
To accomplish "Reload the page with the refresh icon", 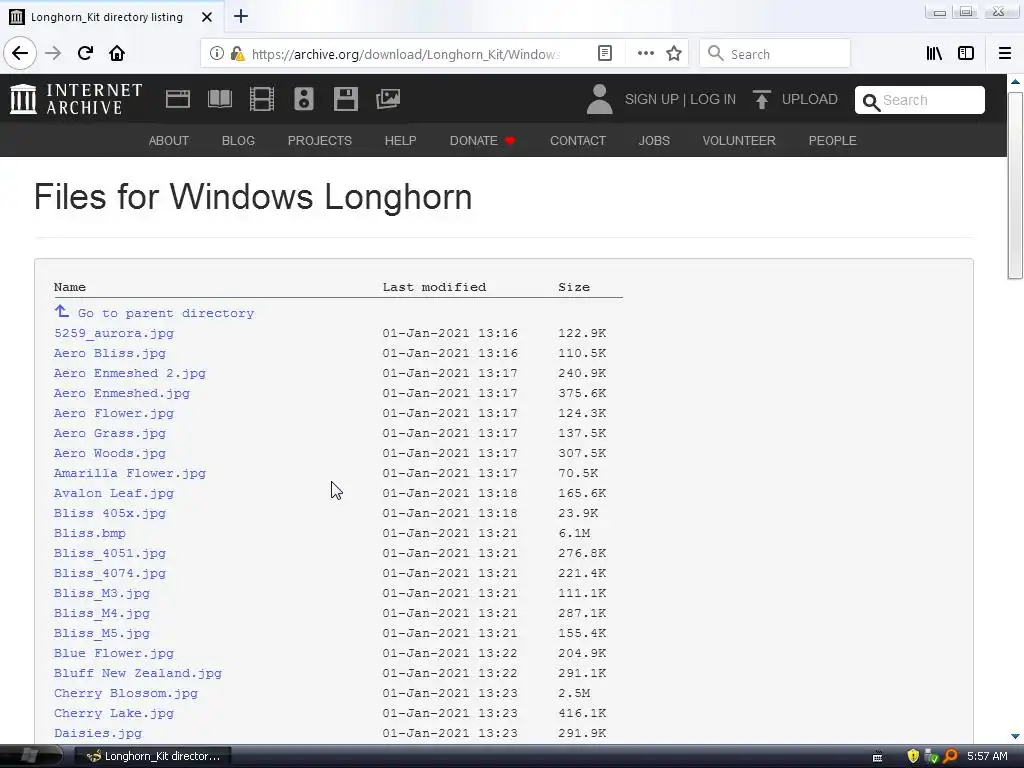I will tap(85, 54).
